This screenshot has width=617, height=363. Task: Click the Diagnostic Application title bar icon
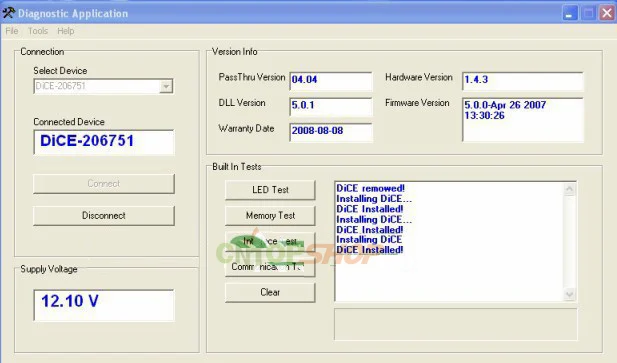[9, 13]
